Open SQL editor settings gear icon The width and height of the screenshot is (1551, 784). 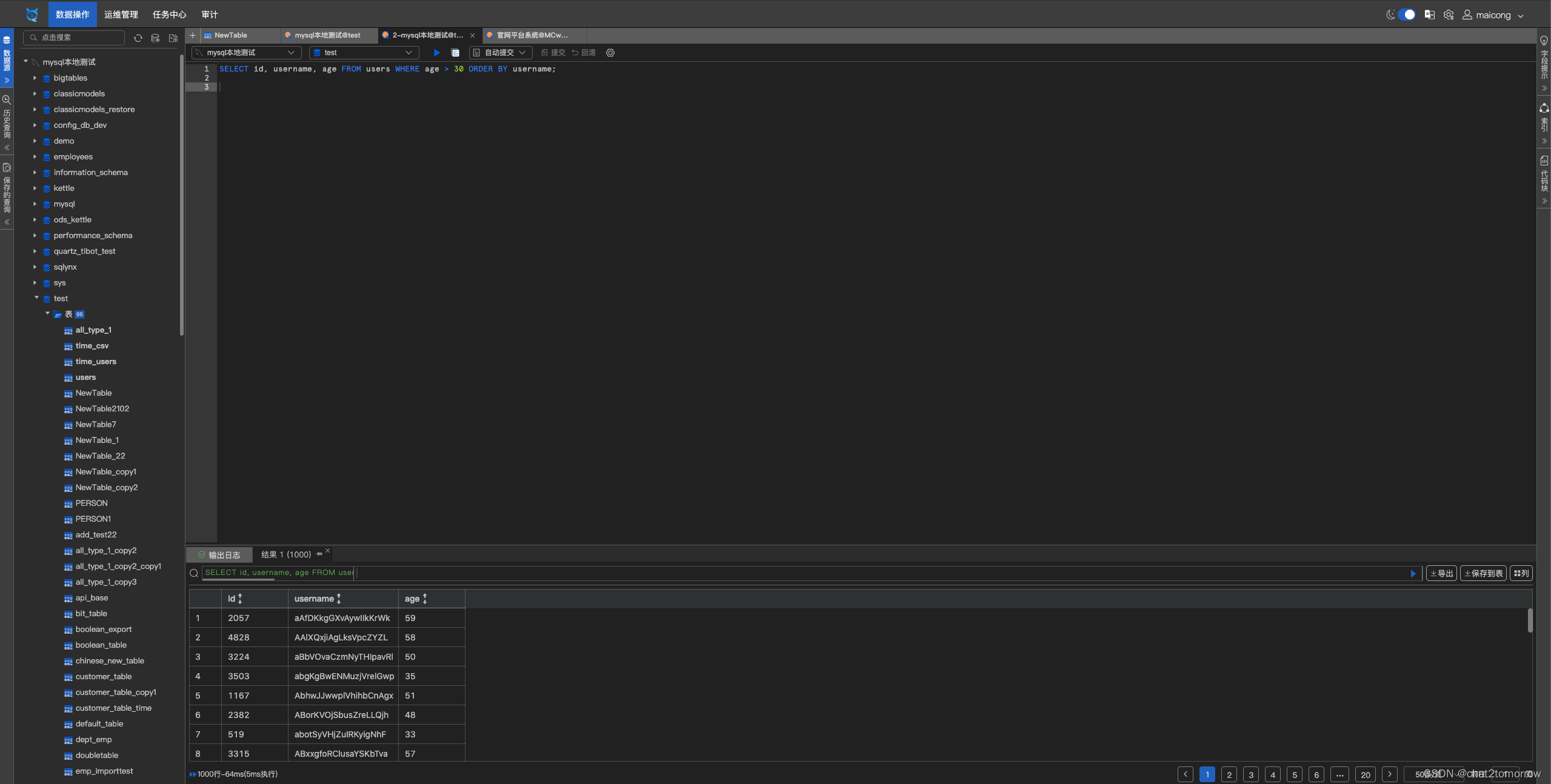(x=610, y=53)
